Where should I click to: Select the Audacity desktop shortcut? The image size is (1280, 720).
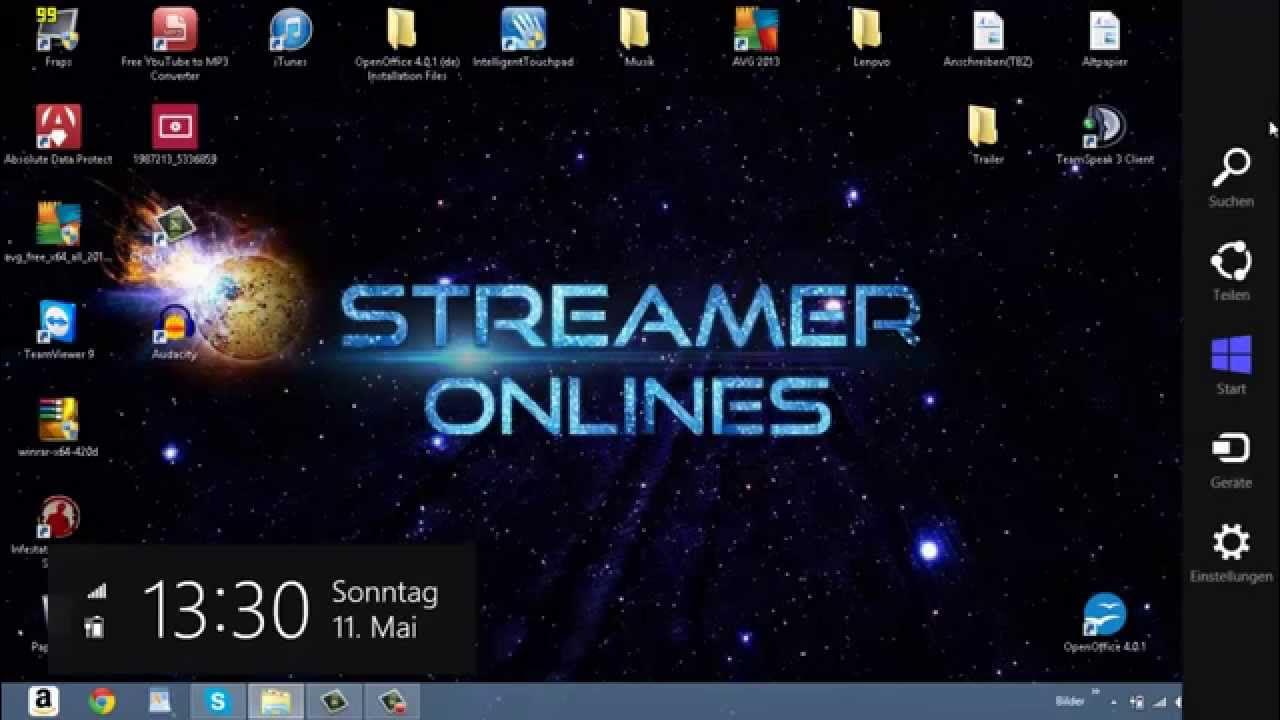175,329
